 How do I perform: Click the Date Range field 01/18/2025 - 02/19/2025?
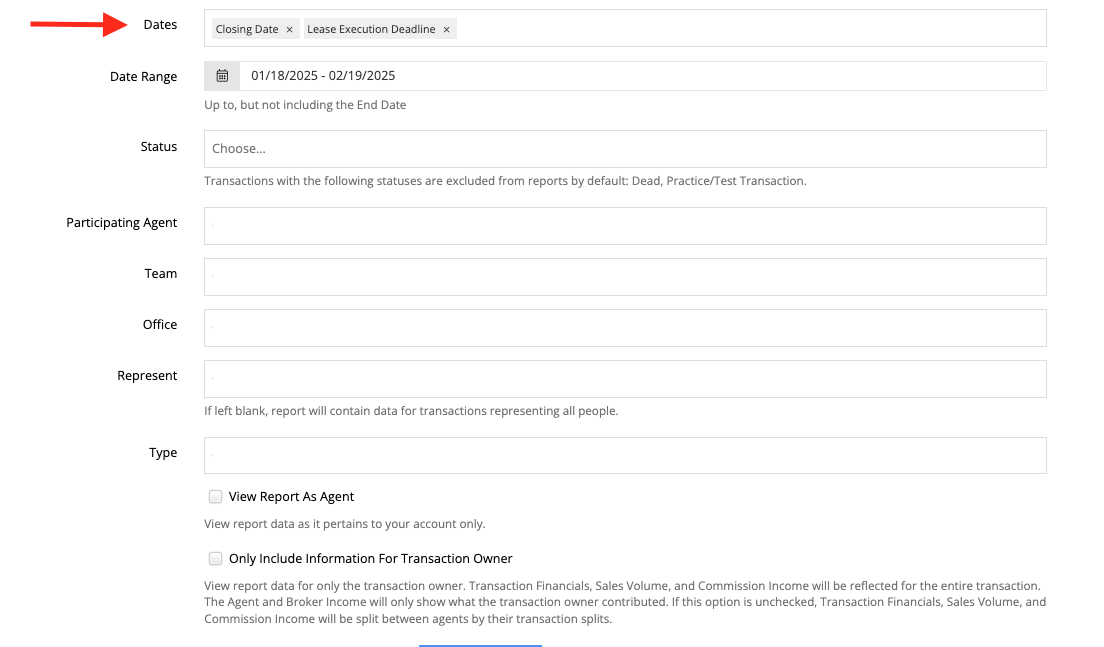coord(643,76)
